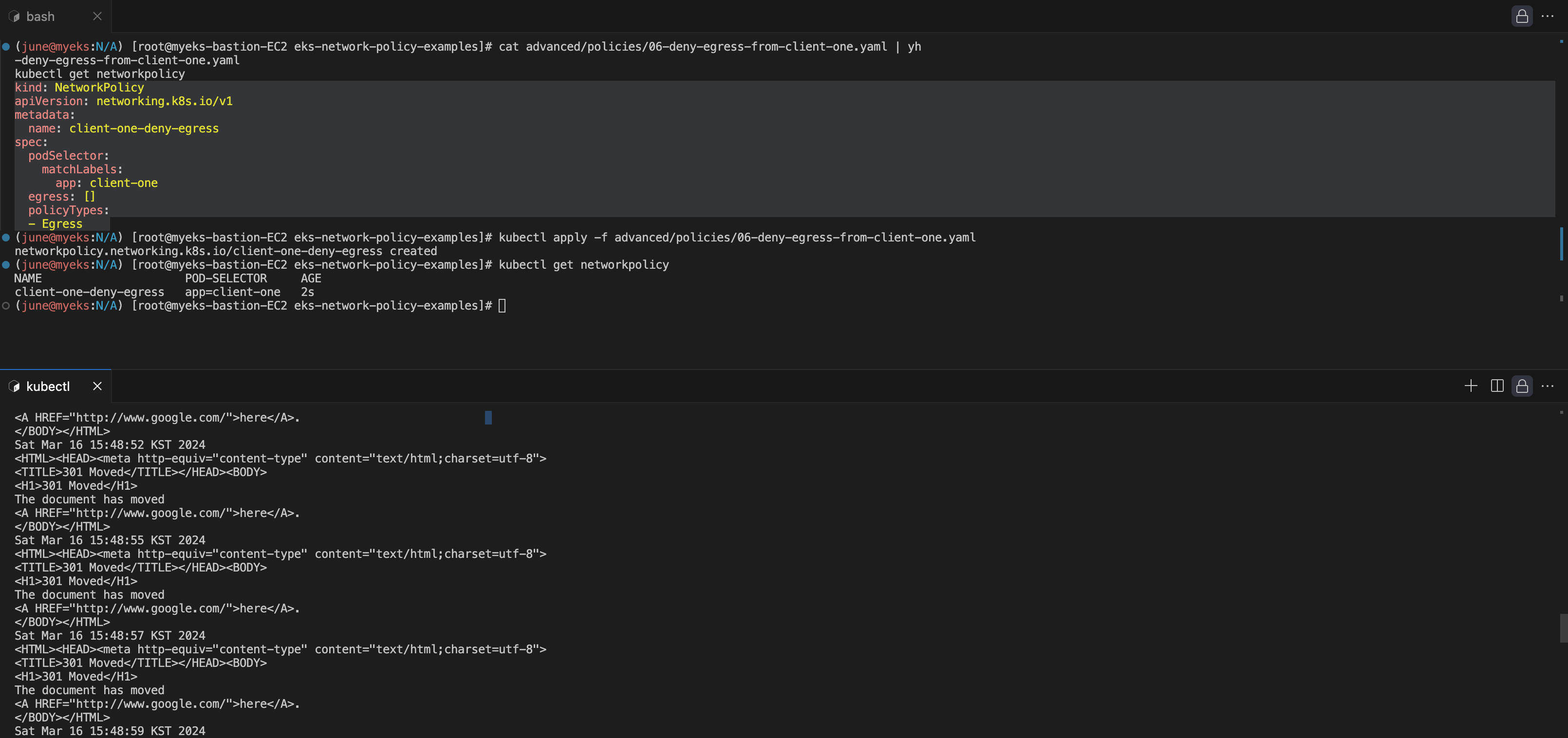The image size is (1568, 738).
Task: Click 'apiVersion: networking.k8s.io/v1' line
Action: click(x=124, y=101)
